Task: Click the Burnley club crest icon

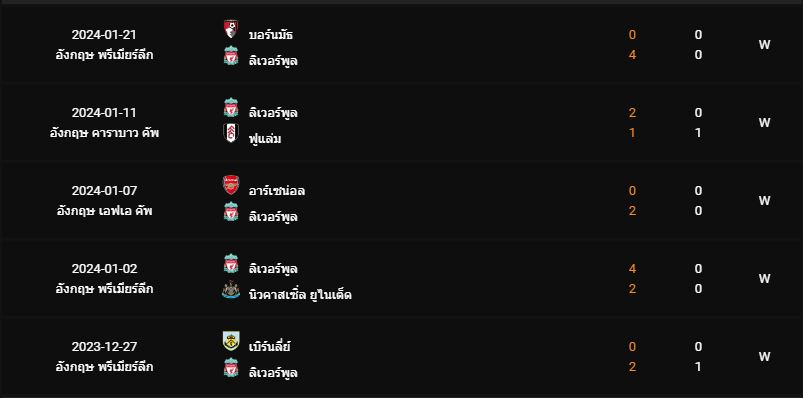Action: click(x=231, y=341)
